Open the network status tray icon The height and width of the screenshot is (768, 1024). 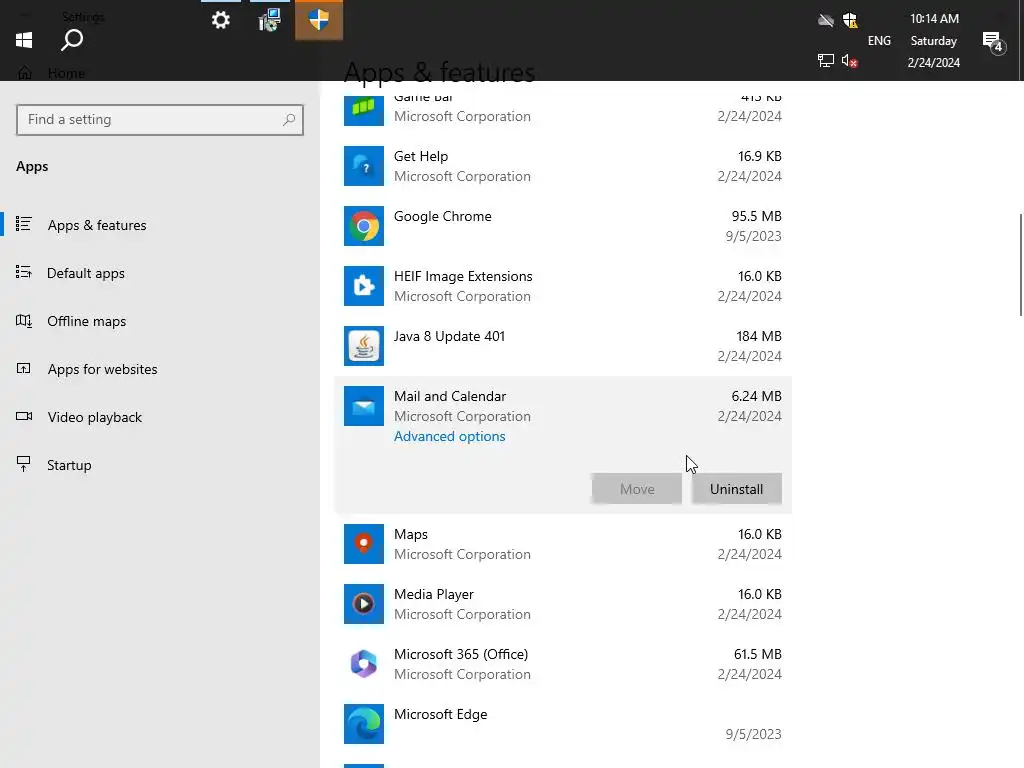(825, 61)
